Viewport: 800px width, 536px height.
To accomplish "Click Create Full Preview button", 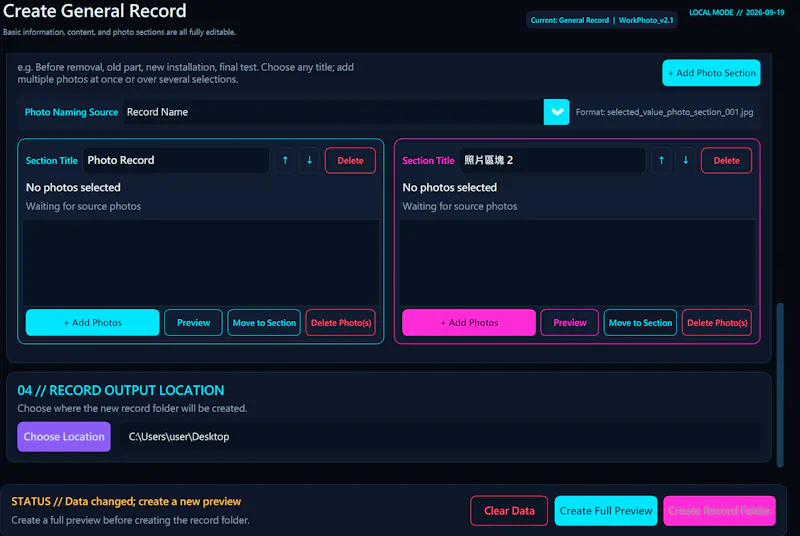I will 606,511.
